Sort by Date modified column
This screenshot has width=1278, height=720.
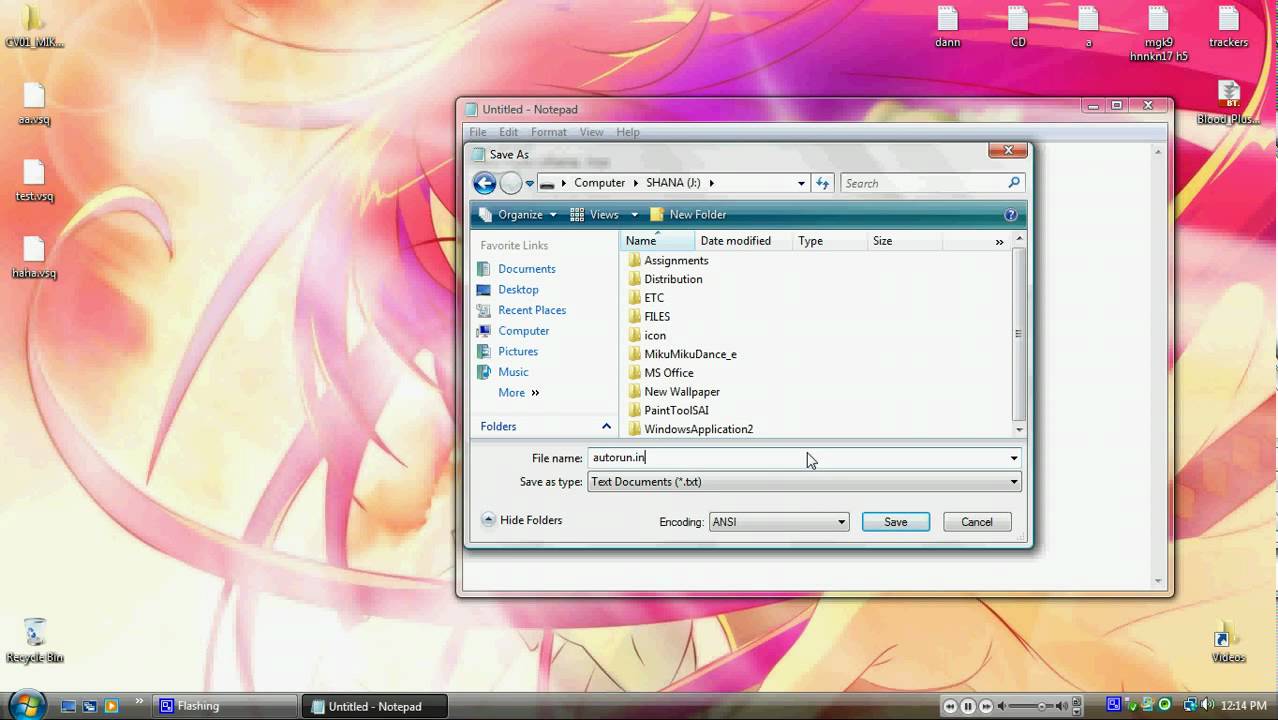click(x=743, y=241)
